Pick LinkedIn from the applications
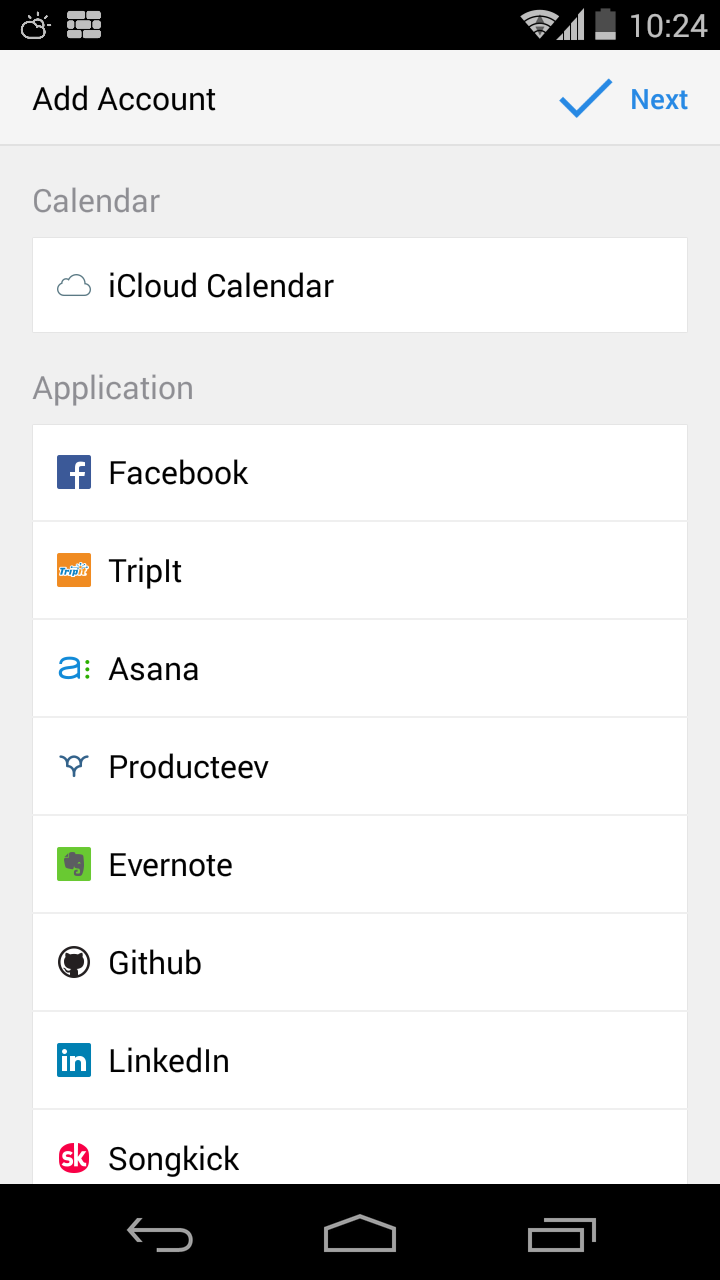Viewport: 720px width, 1280px height. coord(360,1061)
